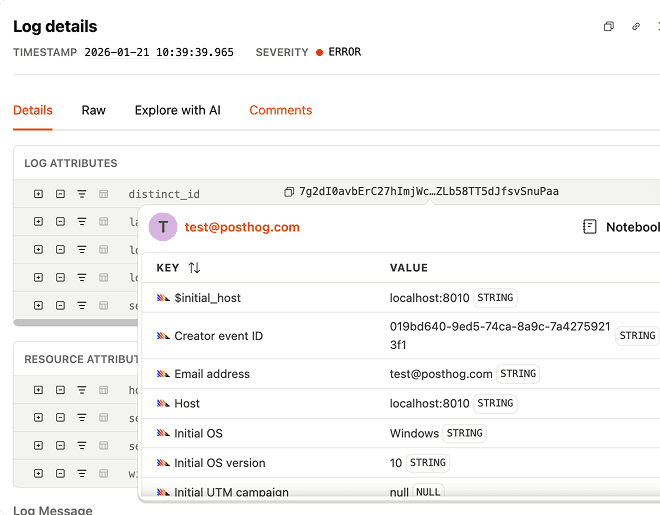
Task: Click plus icon in last resource row 'w'
Action: click(38, 473)
